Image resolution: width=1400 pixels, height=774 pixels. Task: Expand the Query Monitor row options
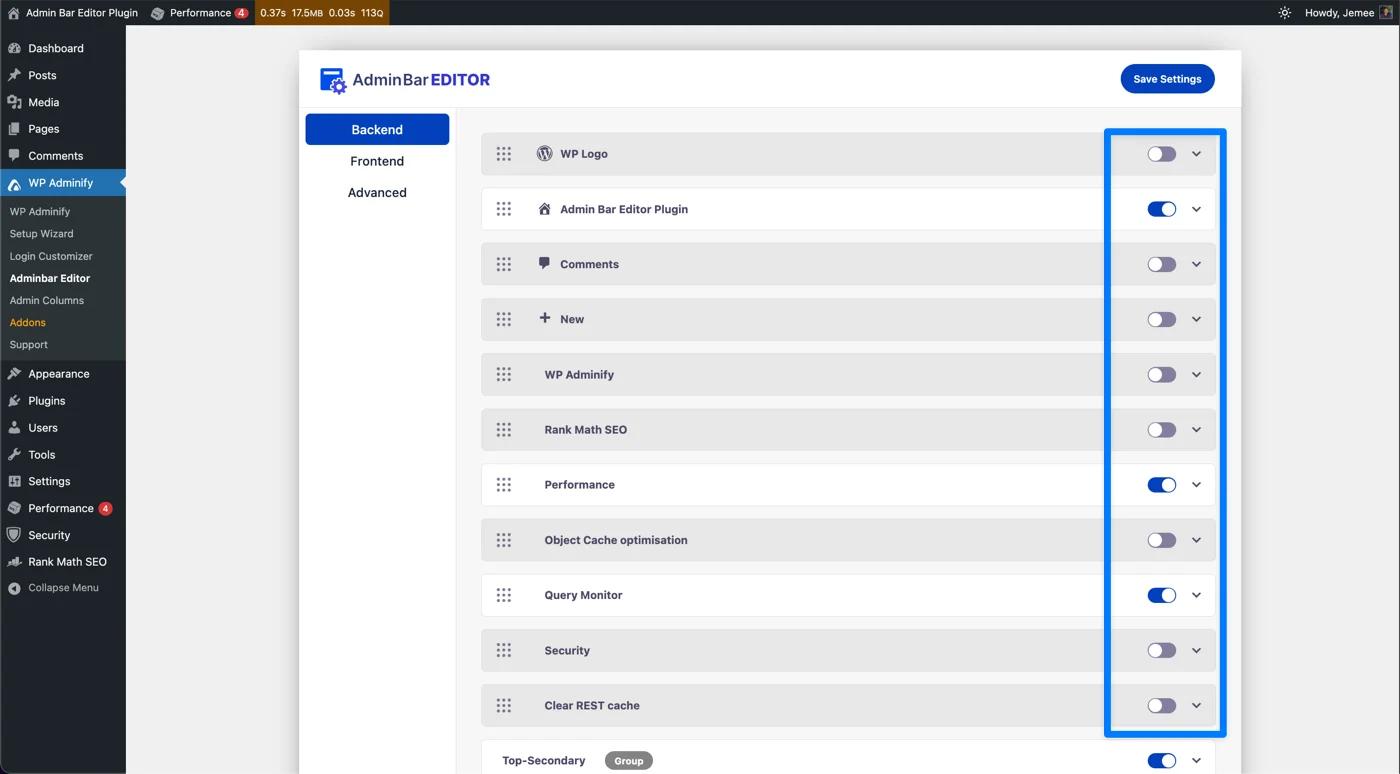coord(1196,594)
